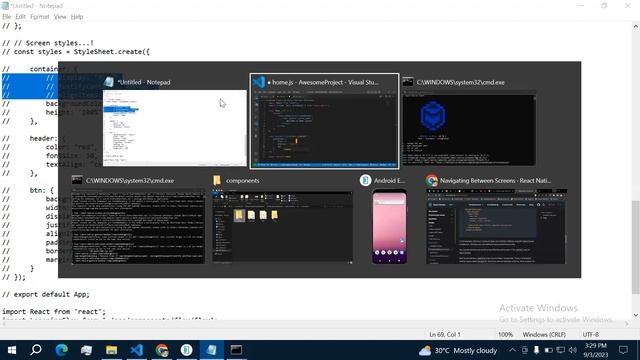Screen dimensions: 640x360
Task: Open the Windows Start menu
Action: (x=12, y=350)
